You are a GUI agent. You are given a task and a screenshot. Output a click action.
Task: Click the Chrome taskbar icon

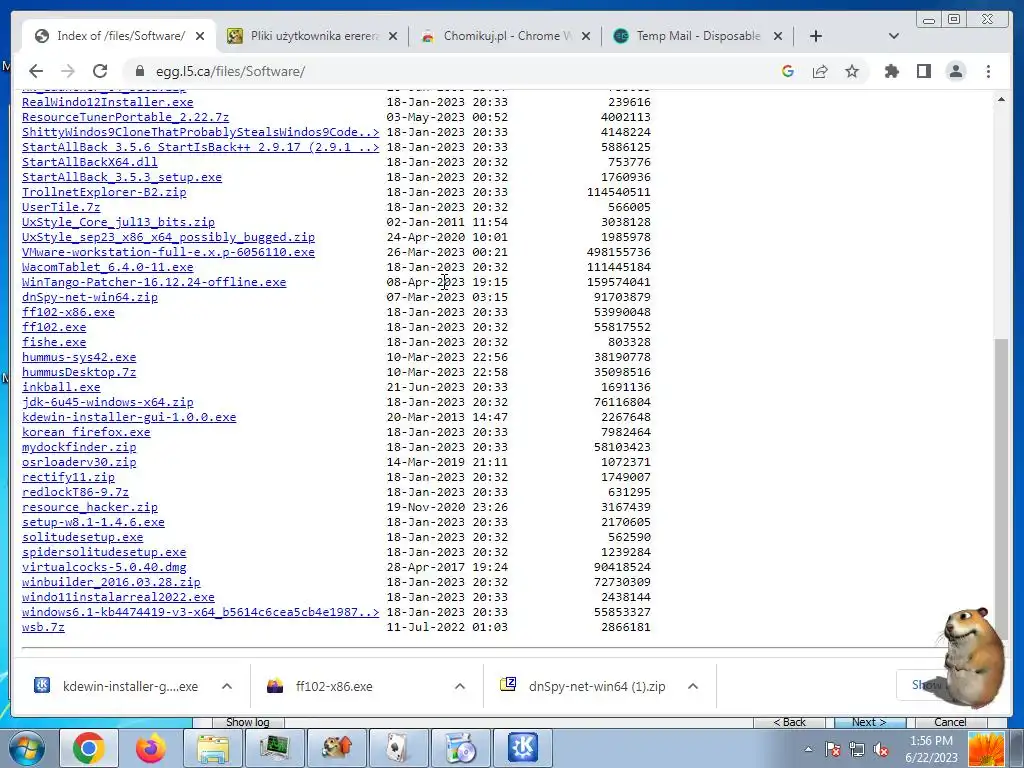pos(89,748)
